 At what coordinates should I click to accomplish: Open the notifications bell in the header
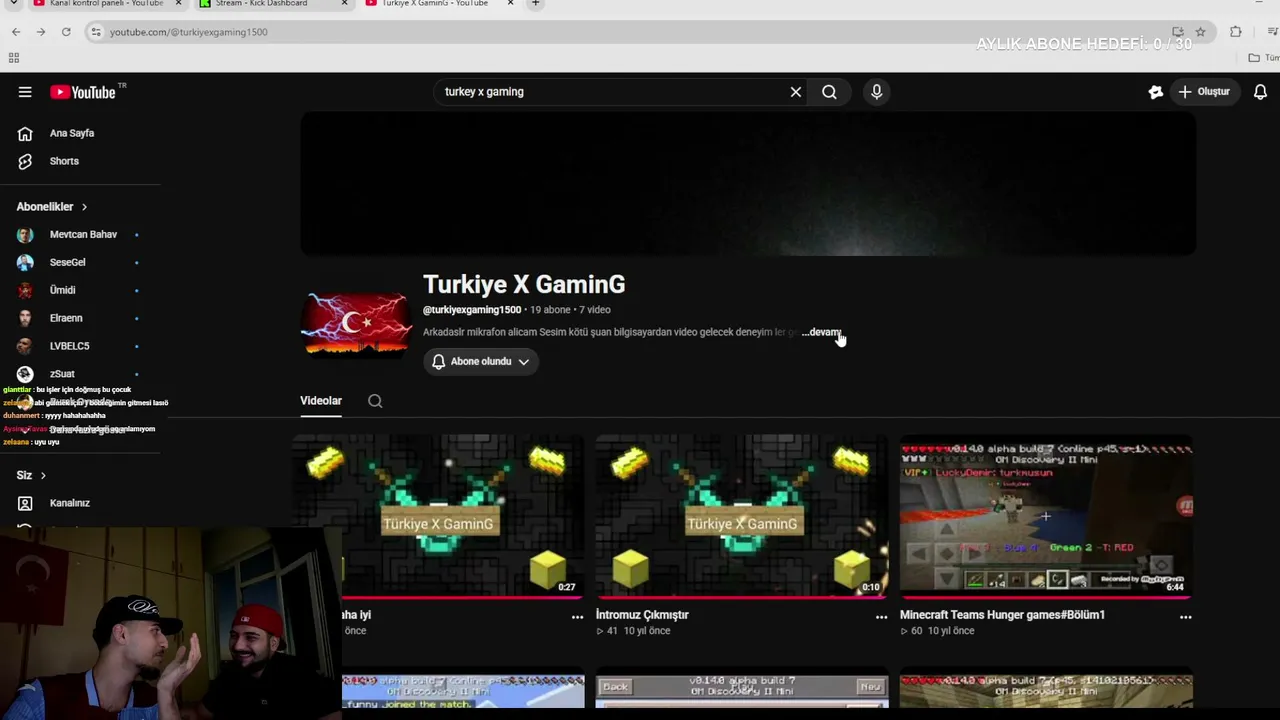coord(1260,92)
